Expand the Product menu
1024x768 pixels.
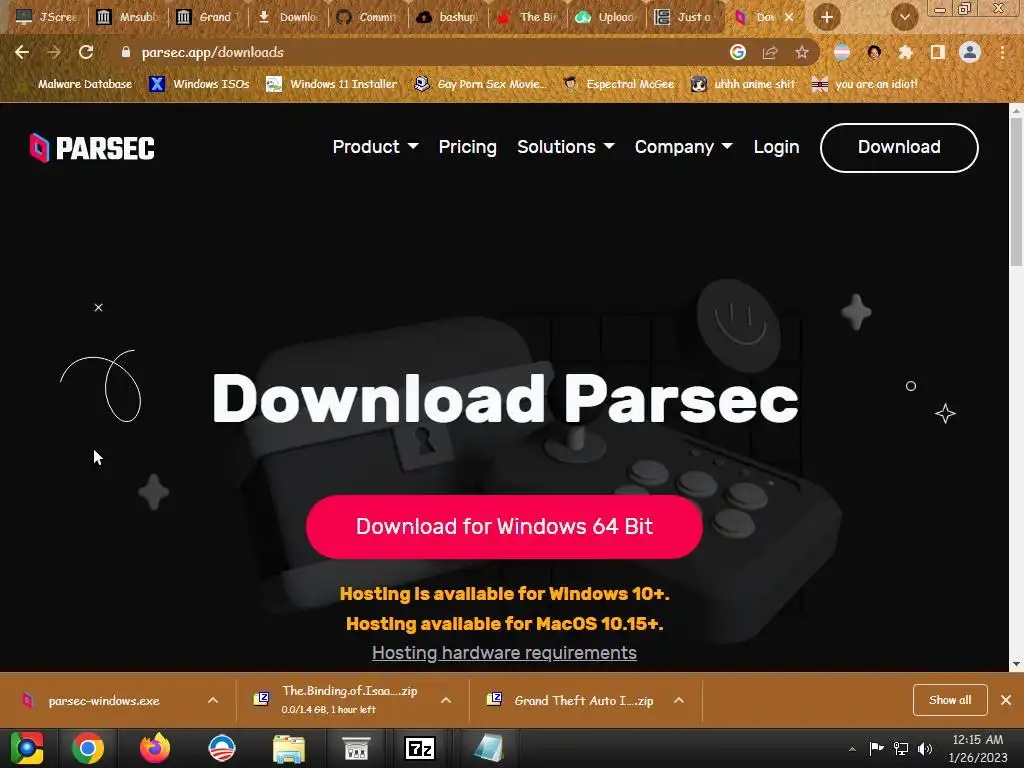(x=376, y=147)
